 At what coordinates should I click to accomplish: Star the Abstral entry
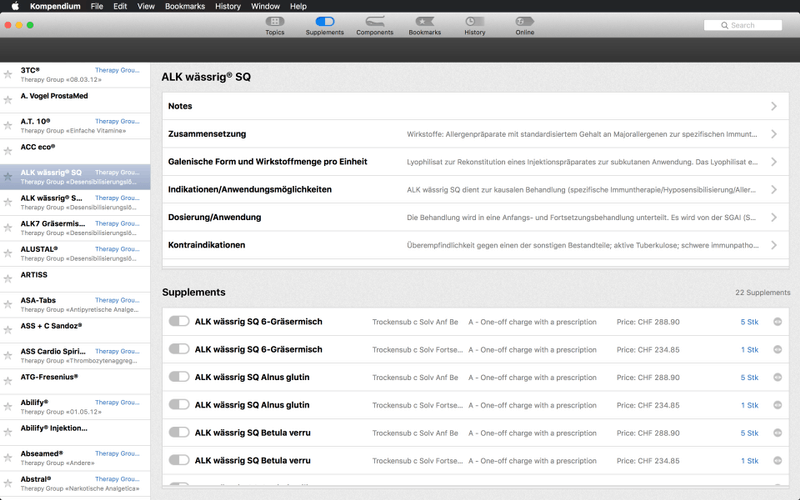[8, 483]
